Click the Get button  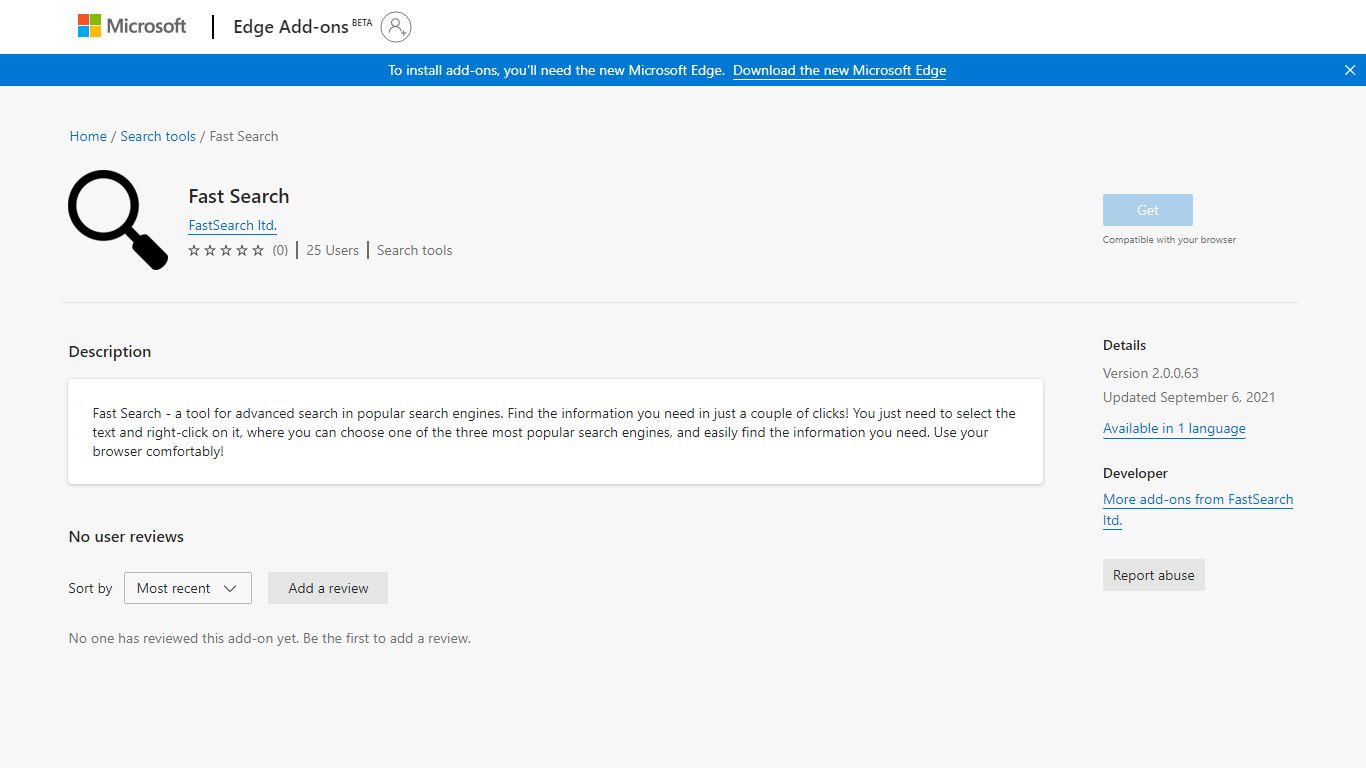pyautogui.click(x=1148, y=210)
